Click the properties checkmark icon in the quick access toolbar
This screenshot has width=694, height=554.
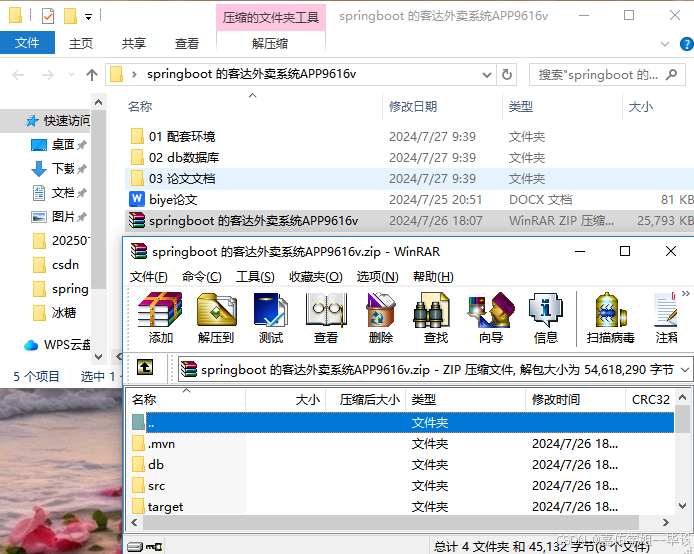[x=48, y=16]
